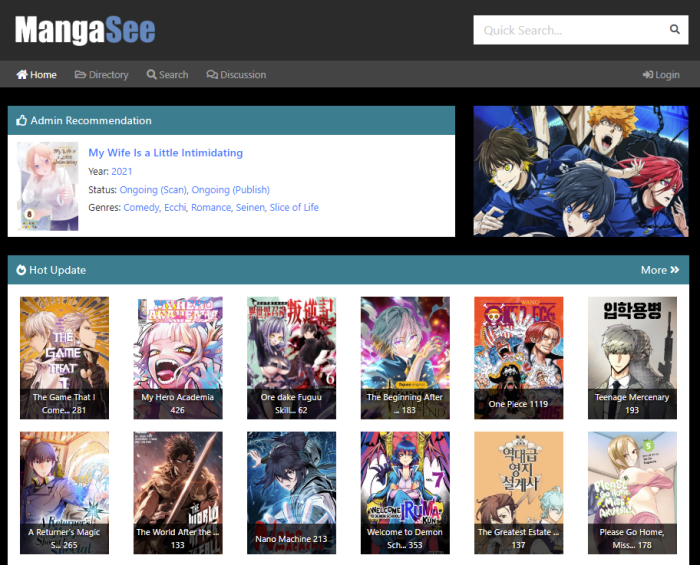Viewport: 700px width, 565px height.
Task: Focus the Quick Search input field
Action: pos(580,30)
